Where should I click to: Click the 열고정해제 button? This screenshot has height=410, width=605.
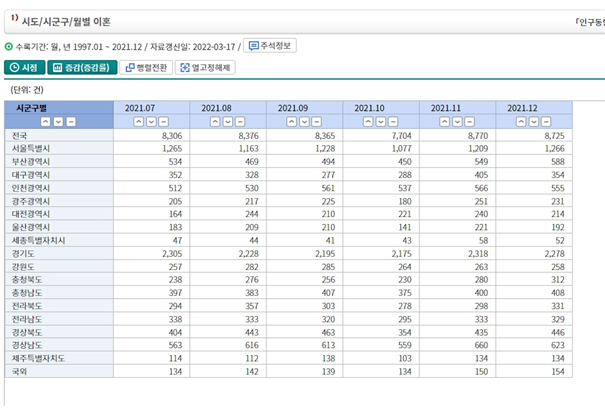tap(205, 67)
